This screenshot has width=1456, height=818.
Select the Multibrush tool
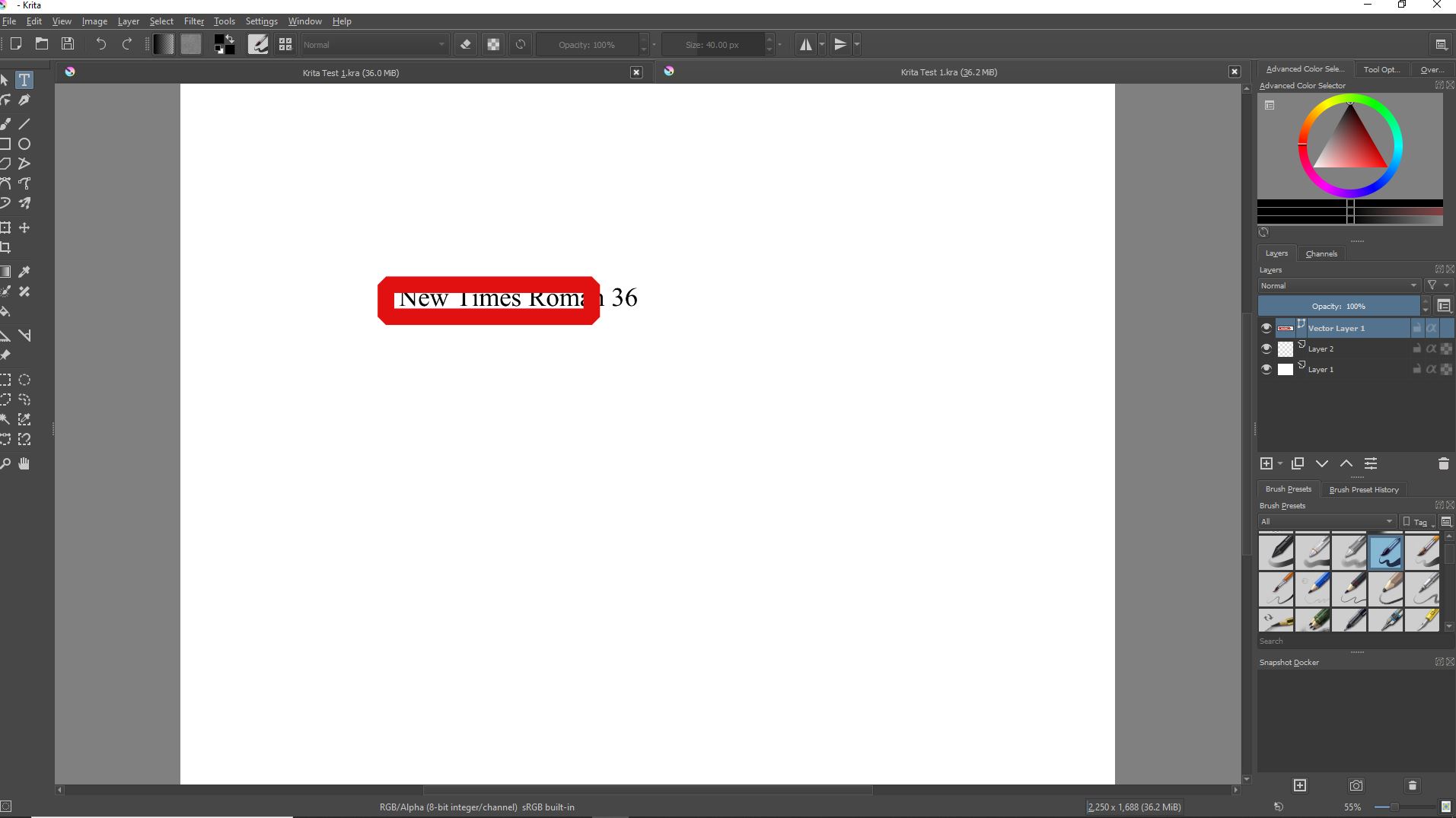click(24, 203)
